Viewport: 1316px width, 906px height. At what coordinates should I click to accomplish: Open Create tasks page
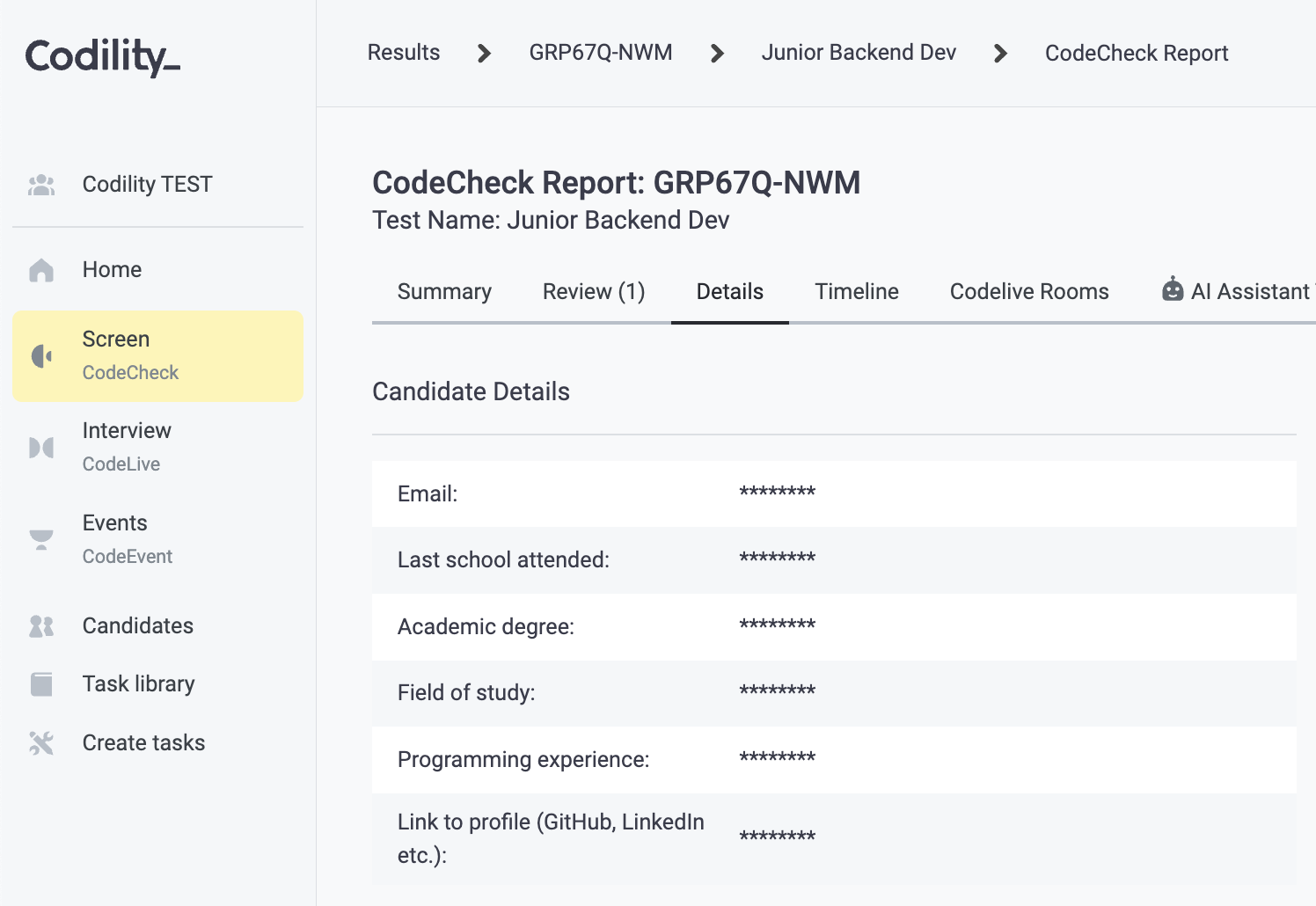pos(143,743)
